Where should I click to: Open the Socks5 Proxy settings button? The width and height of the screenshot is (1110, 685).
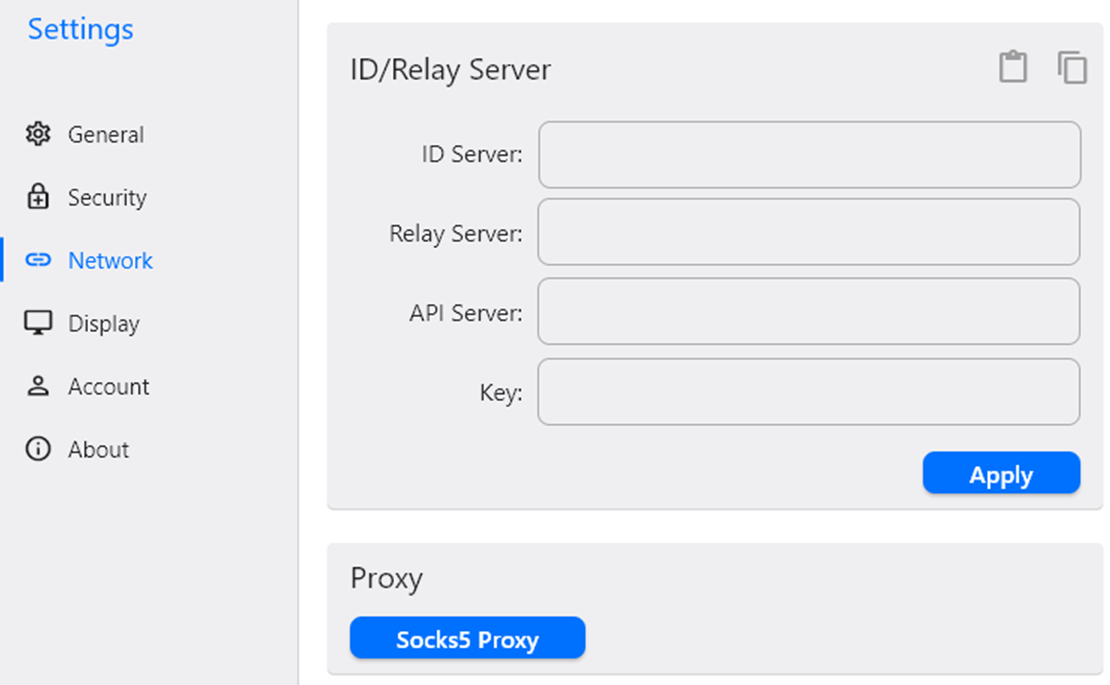click(467, 639)
